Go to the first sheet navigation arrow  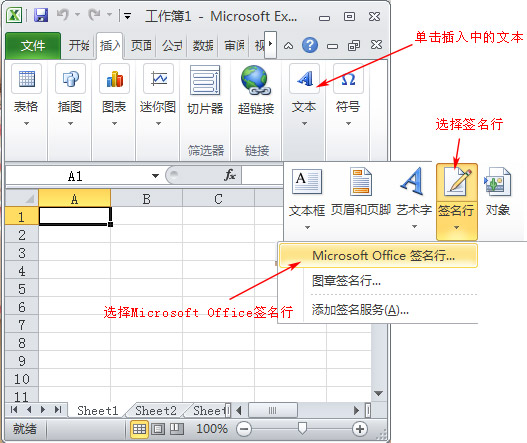(x=14, y=409)
